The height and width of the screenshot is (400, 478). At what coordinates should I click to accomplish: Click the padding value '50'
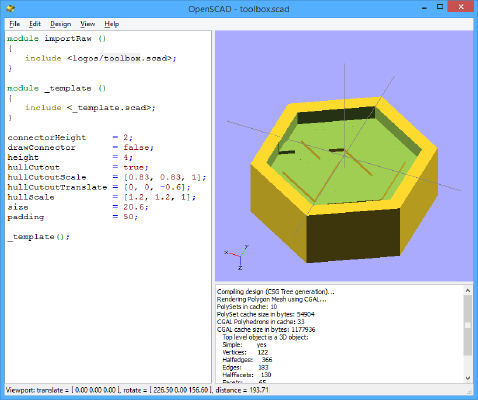[x=130, y=217]
